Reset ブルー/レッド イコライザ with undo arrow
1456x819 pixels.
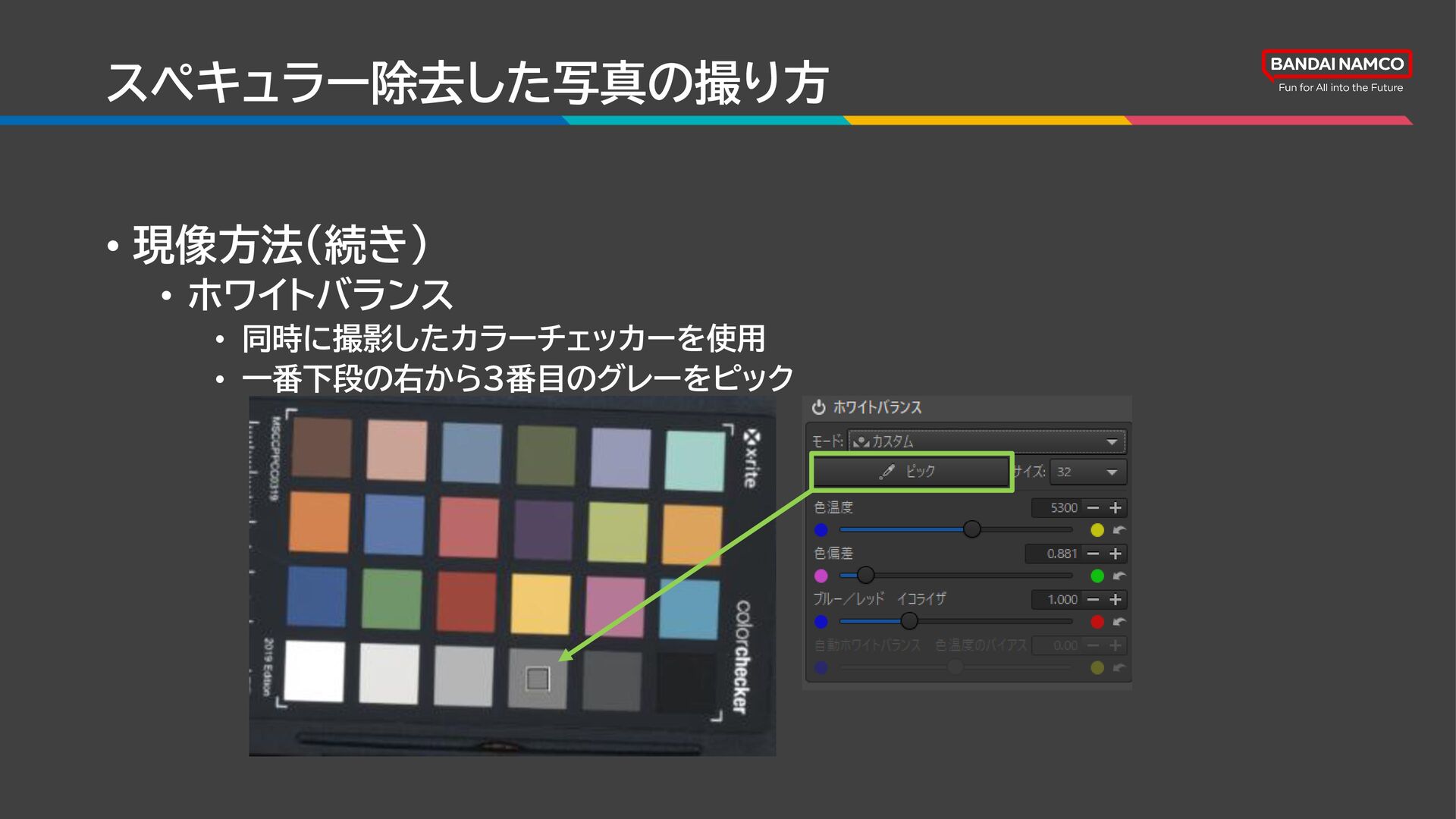[x=1119, y=622]
